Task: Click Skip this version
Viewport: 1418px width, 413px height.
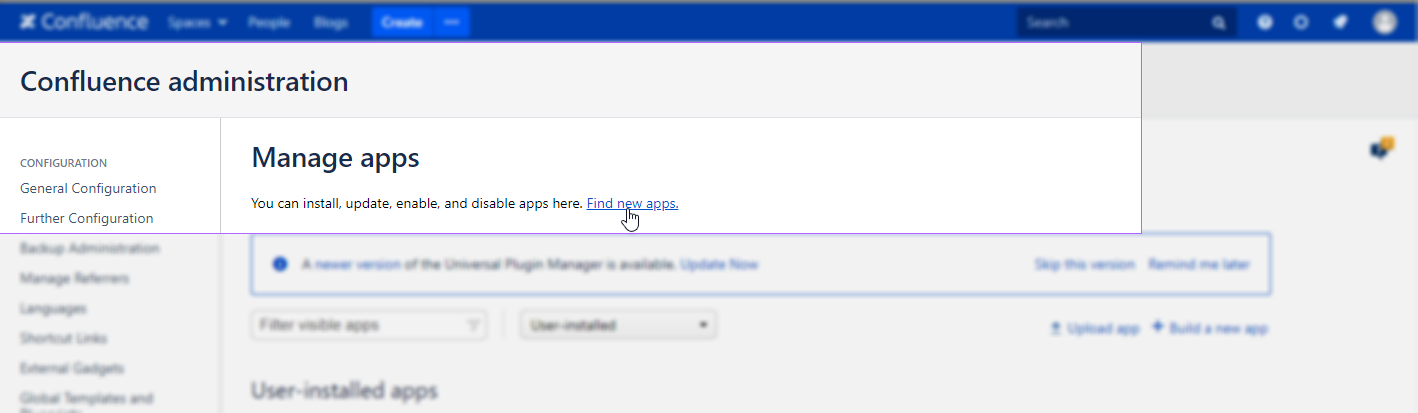Action: (x=1085, y=265)
